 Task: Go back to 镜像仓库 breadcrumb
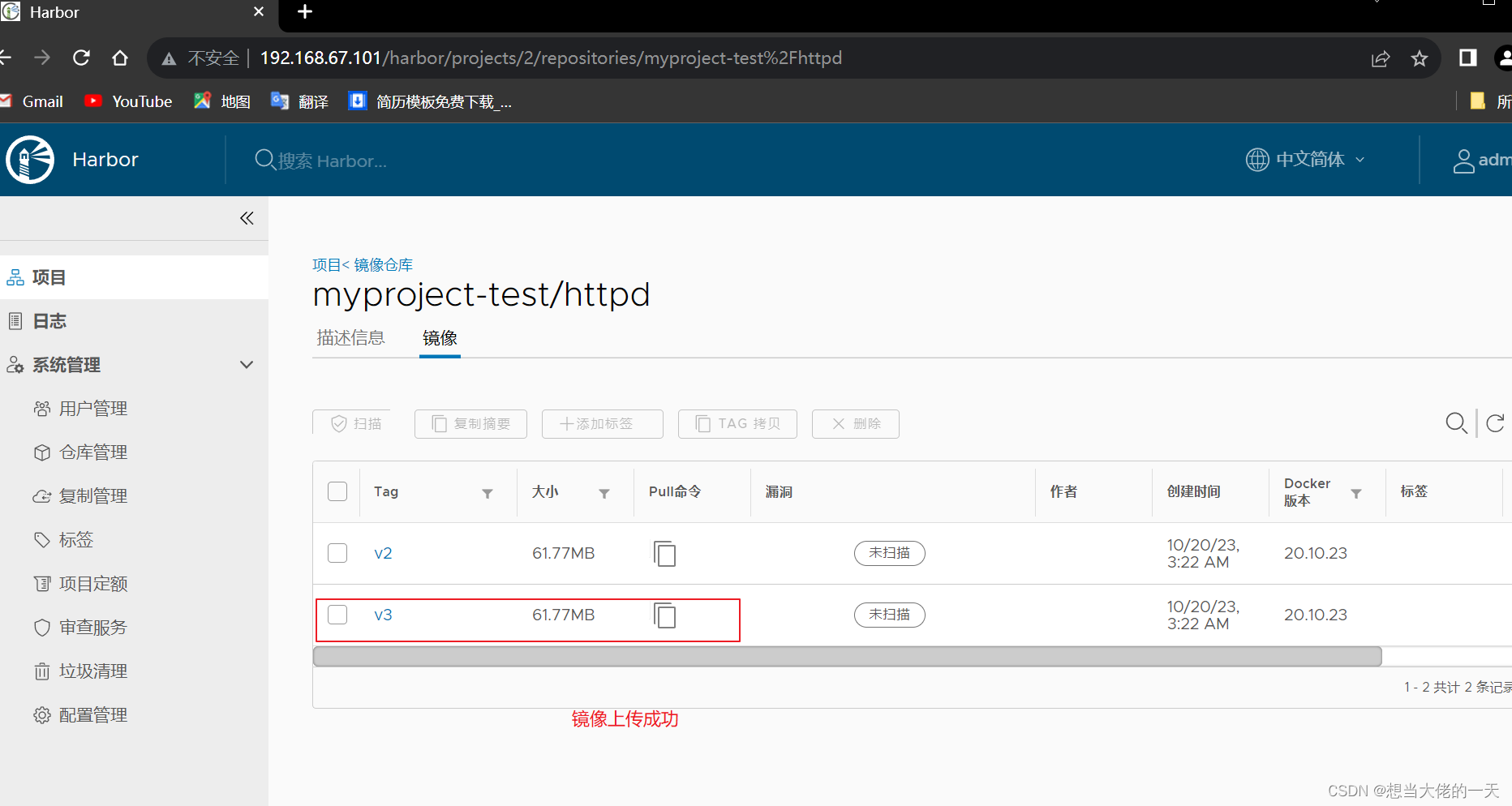click(x=383, y=265)
